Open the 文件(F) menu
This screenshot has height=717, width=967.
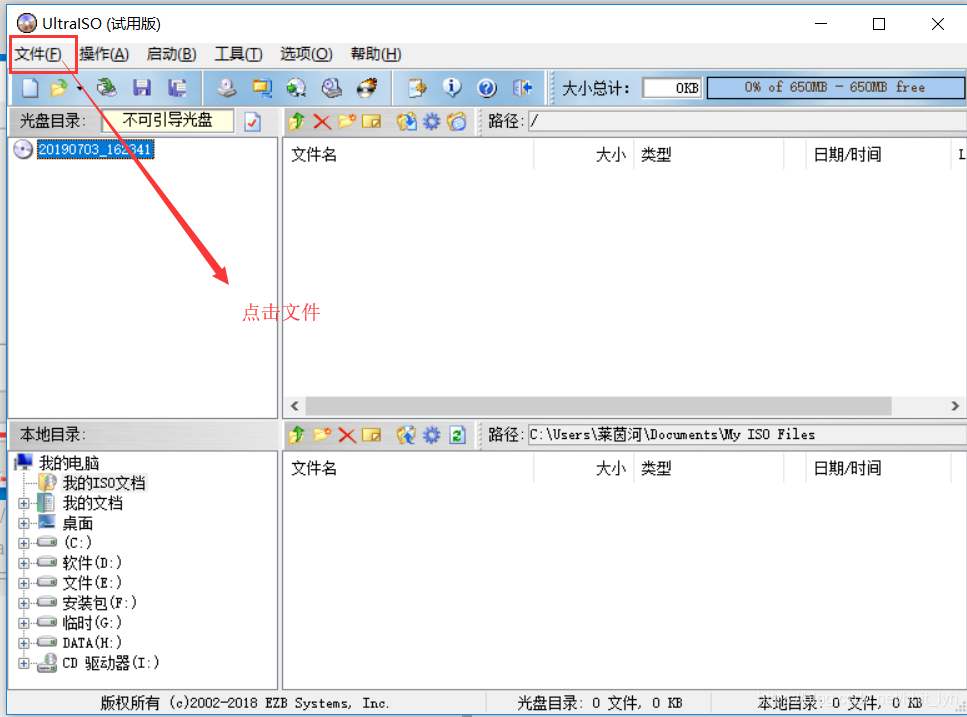[38, 54]
